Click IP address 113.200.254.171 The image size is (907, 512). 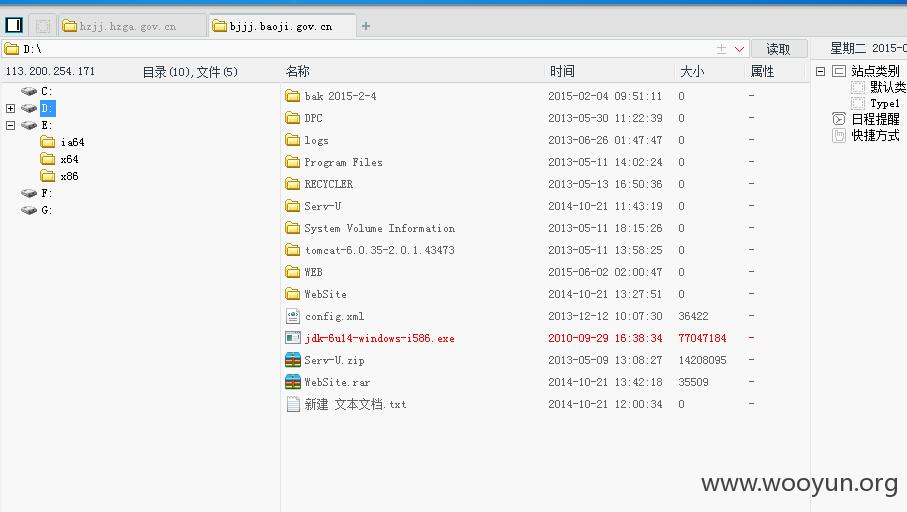(x=50, y=71)
